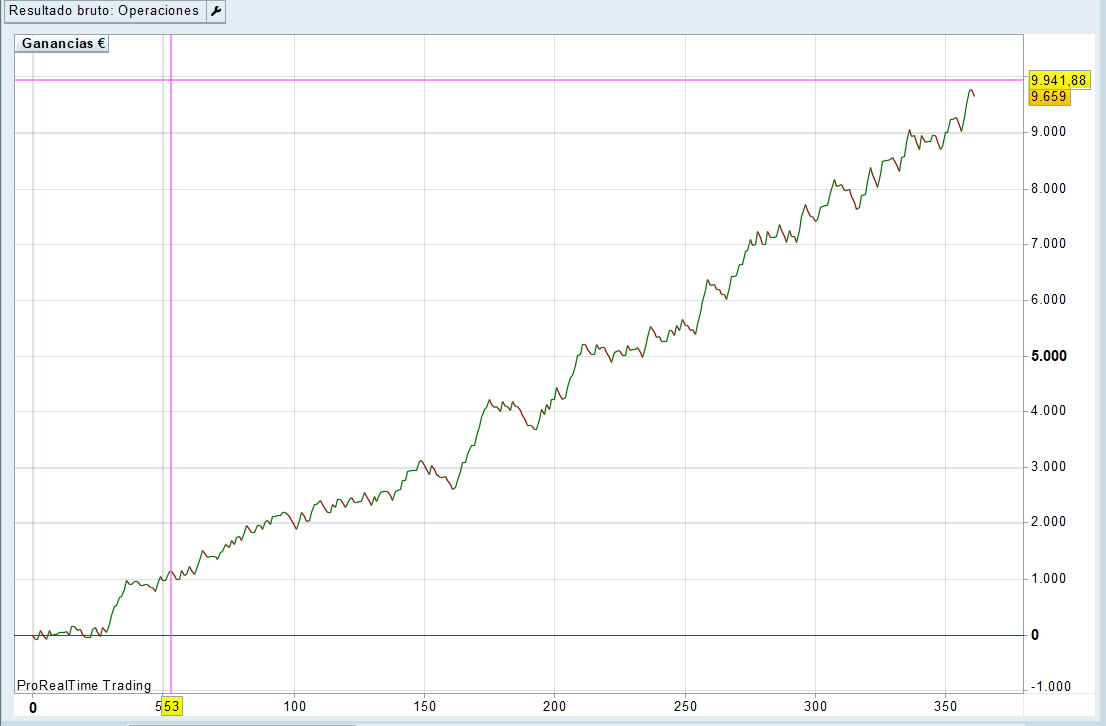
Task: Click the yellow 53 x-axis cursor marker
Action: (x=172, y=707)
